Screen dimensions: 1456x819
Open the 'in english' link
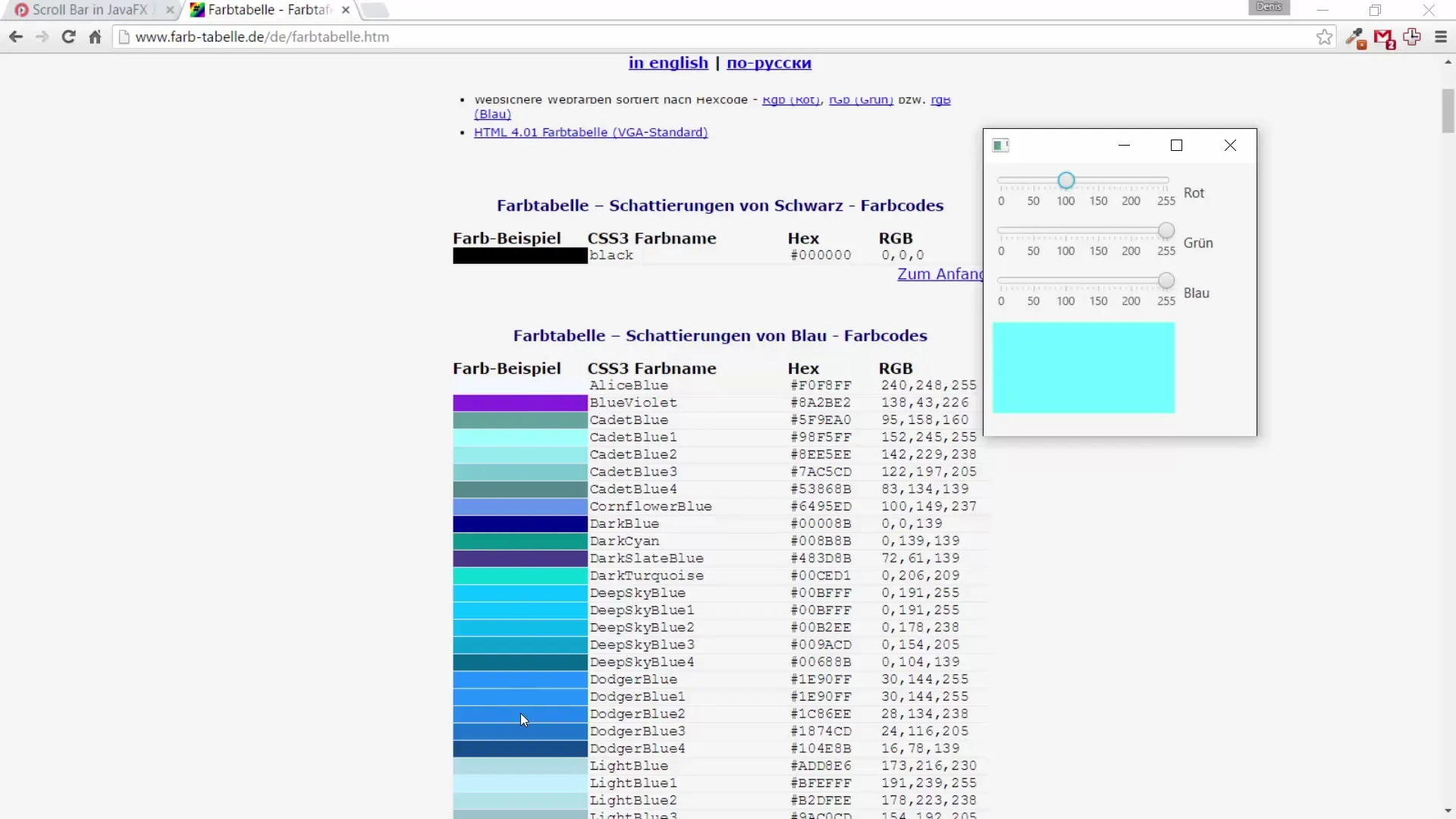pyautogui.click(x=668, y=63)
